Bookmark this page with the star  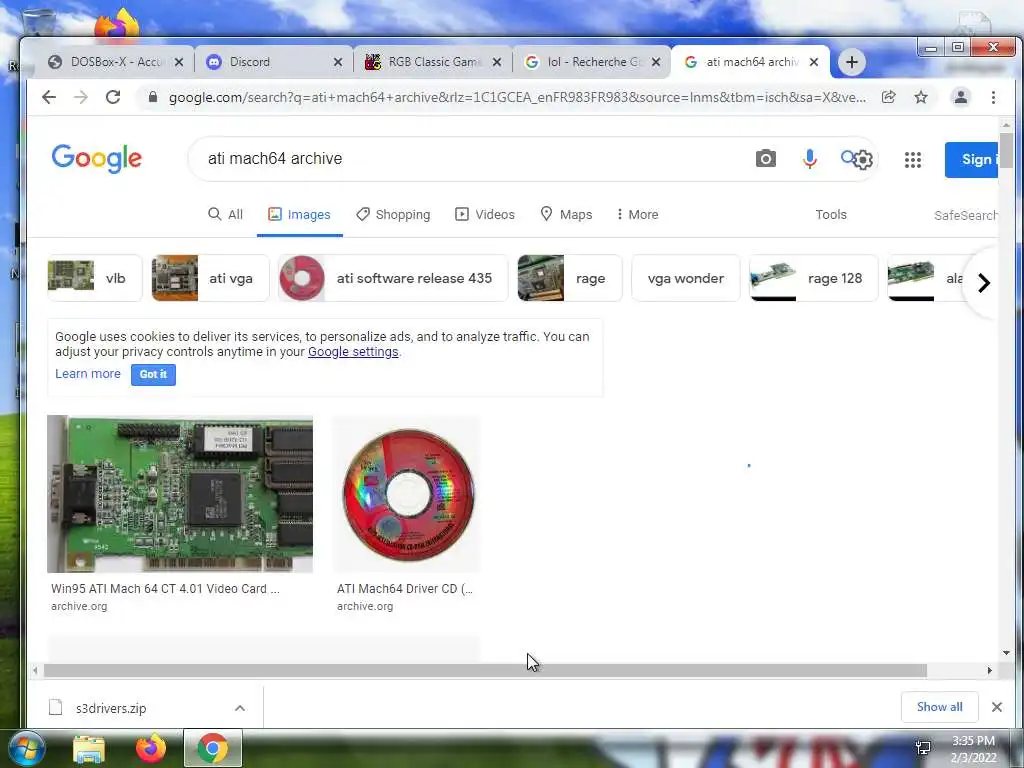(x=921, y=97)
